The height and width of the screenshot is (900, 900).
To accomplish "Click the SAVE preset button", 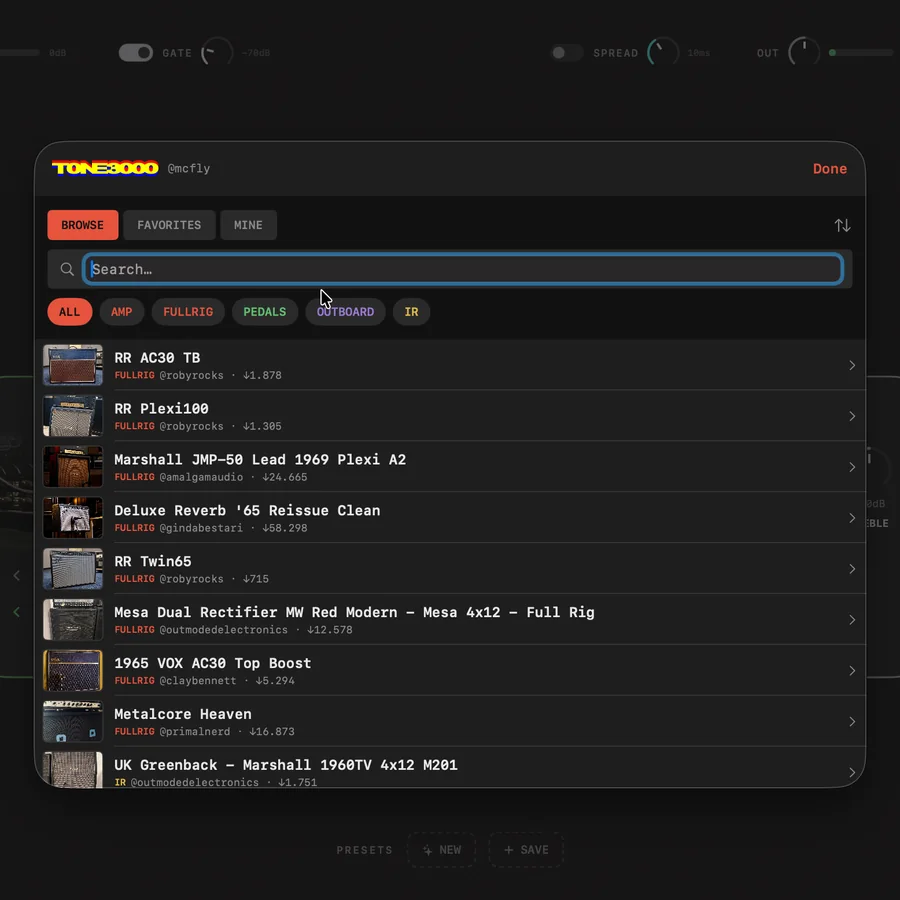I will (526, 849).
